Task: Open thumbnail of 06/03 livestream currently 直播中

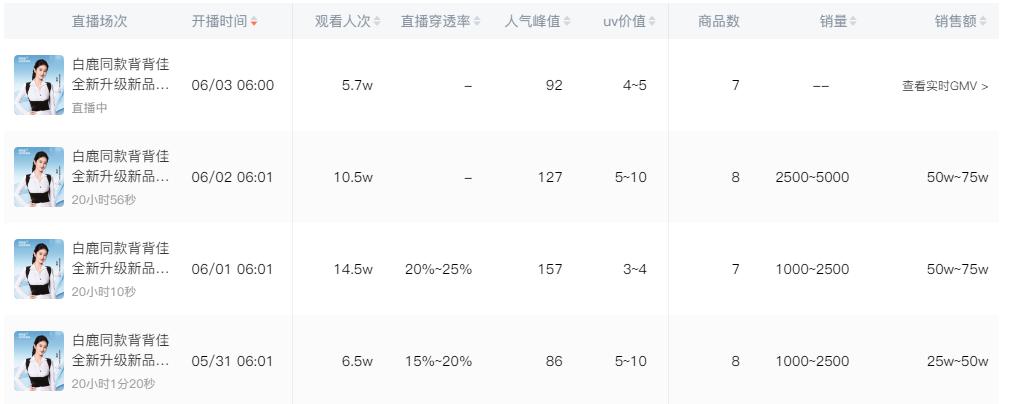Action: click(39, 85)
